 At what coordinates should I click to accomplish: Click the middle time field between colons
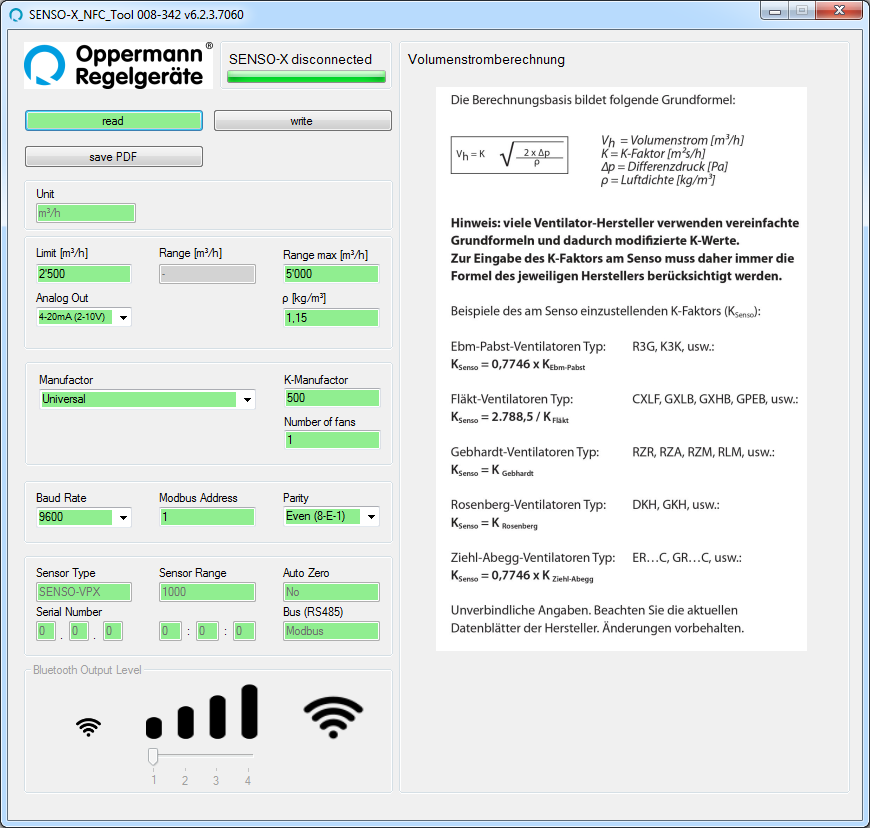207,631
